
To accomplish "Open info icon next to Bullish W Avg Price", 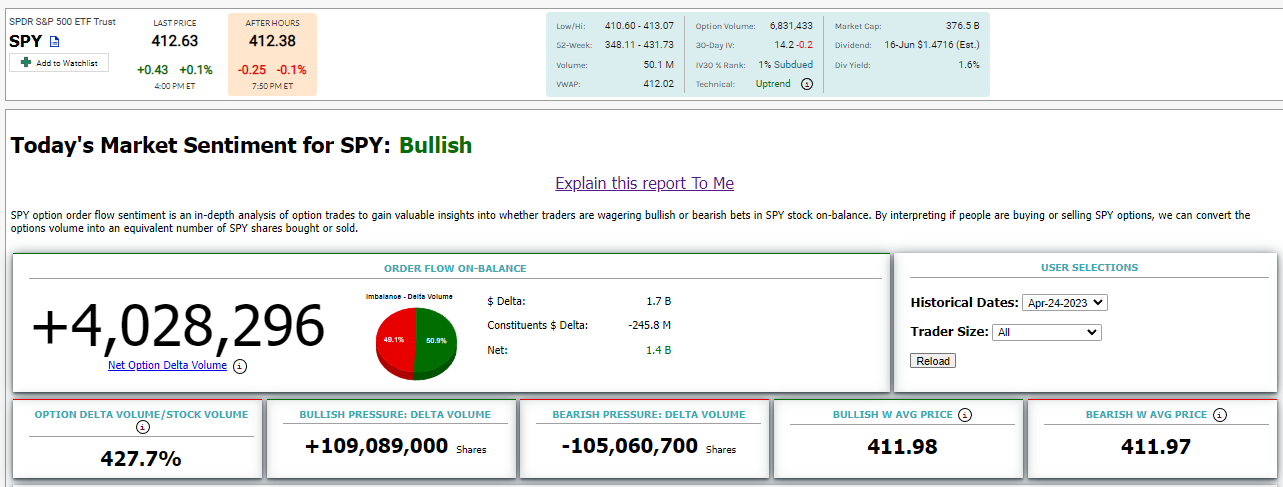I will coord(963,414).
